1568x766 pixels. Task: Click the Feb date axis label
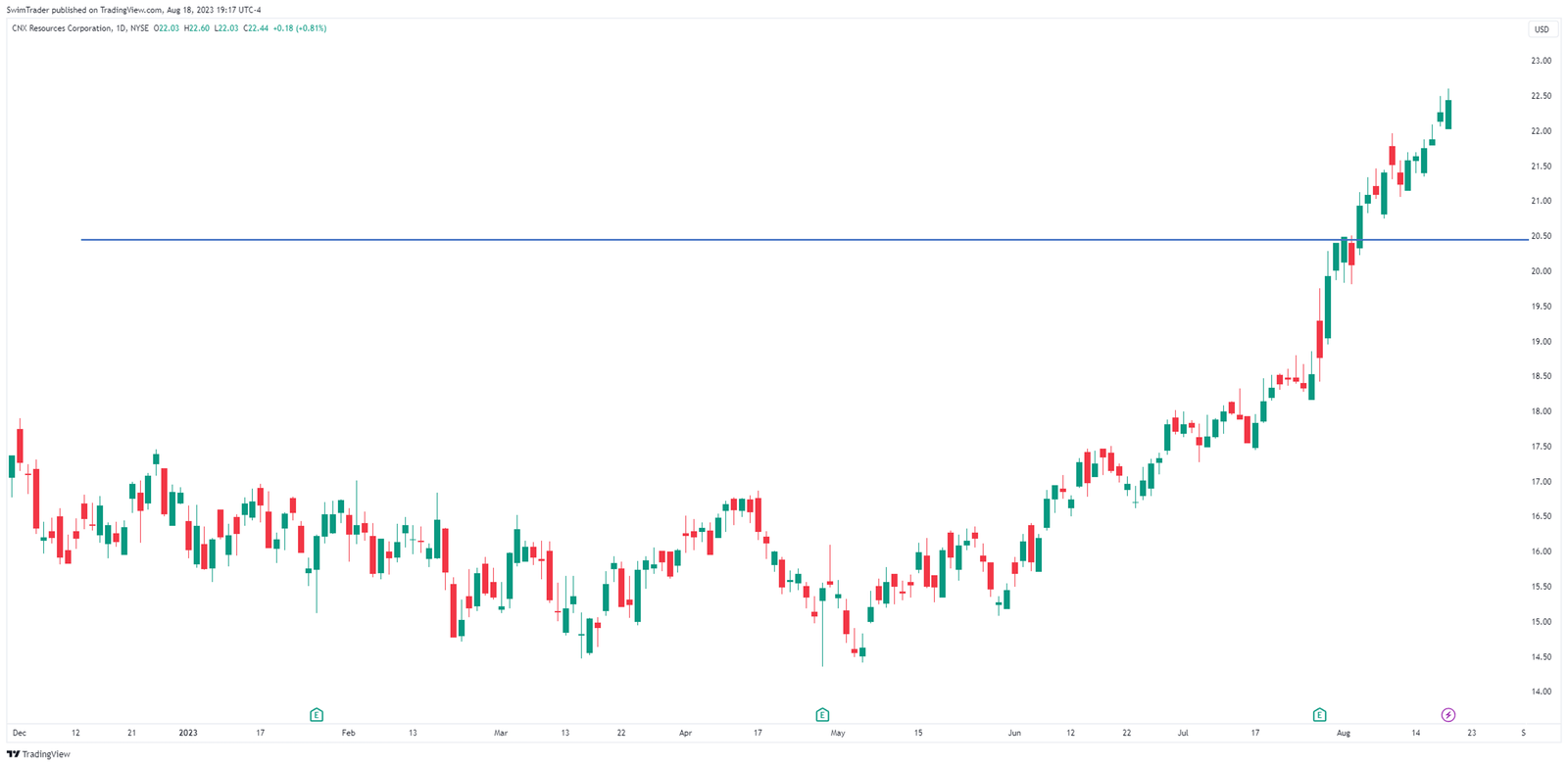(x=348, y=733)
